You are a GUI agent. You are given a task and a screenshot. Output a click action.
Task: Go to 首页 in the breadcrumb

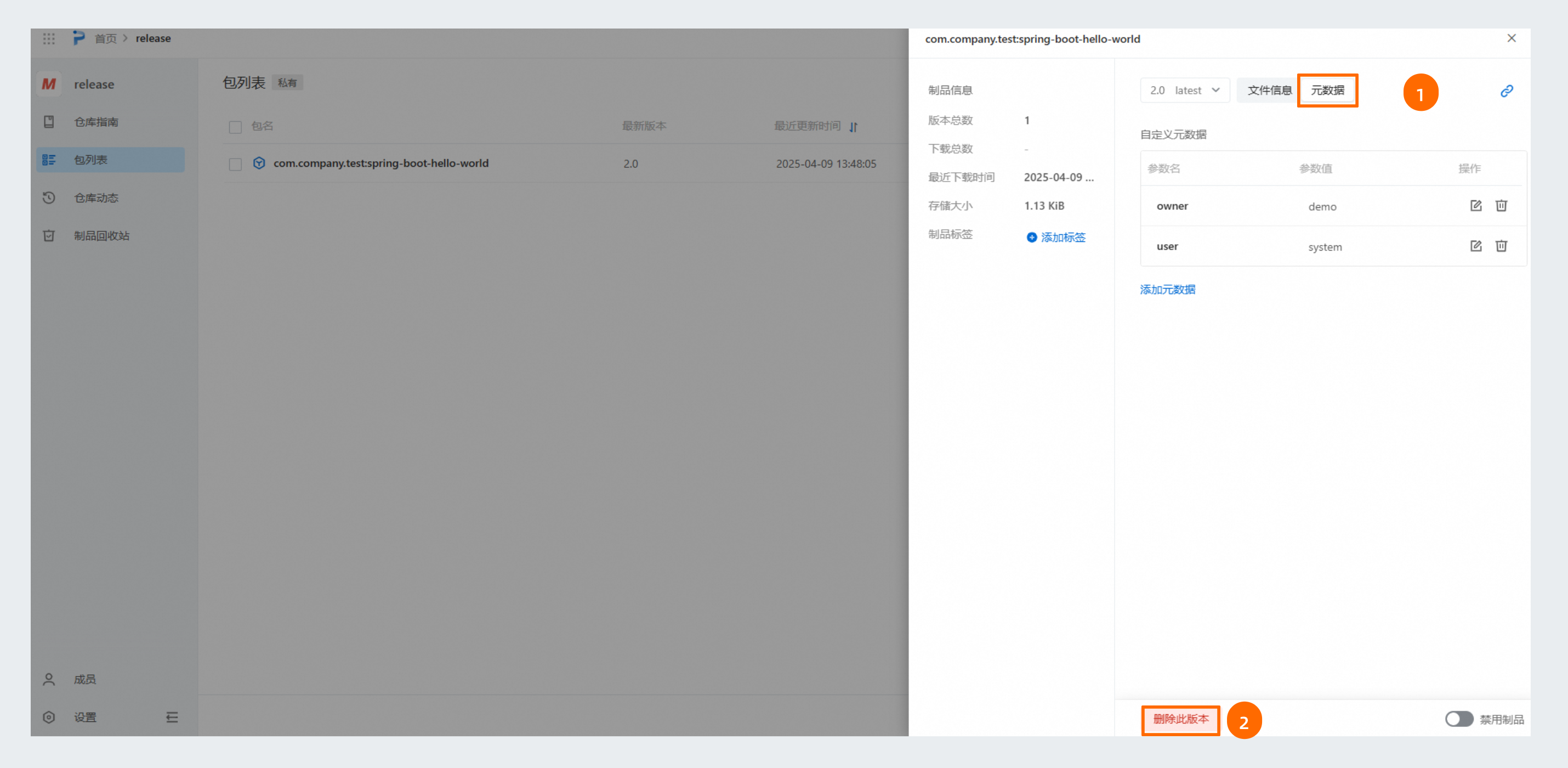point(105,38)
